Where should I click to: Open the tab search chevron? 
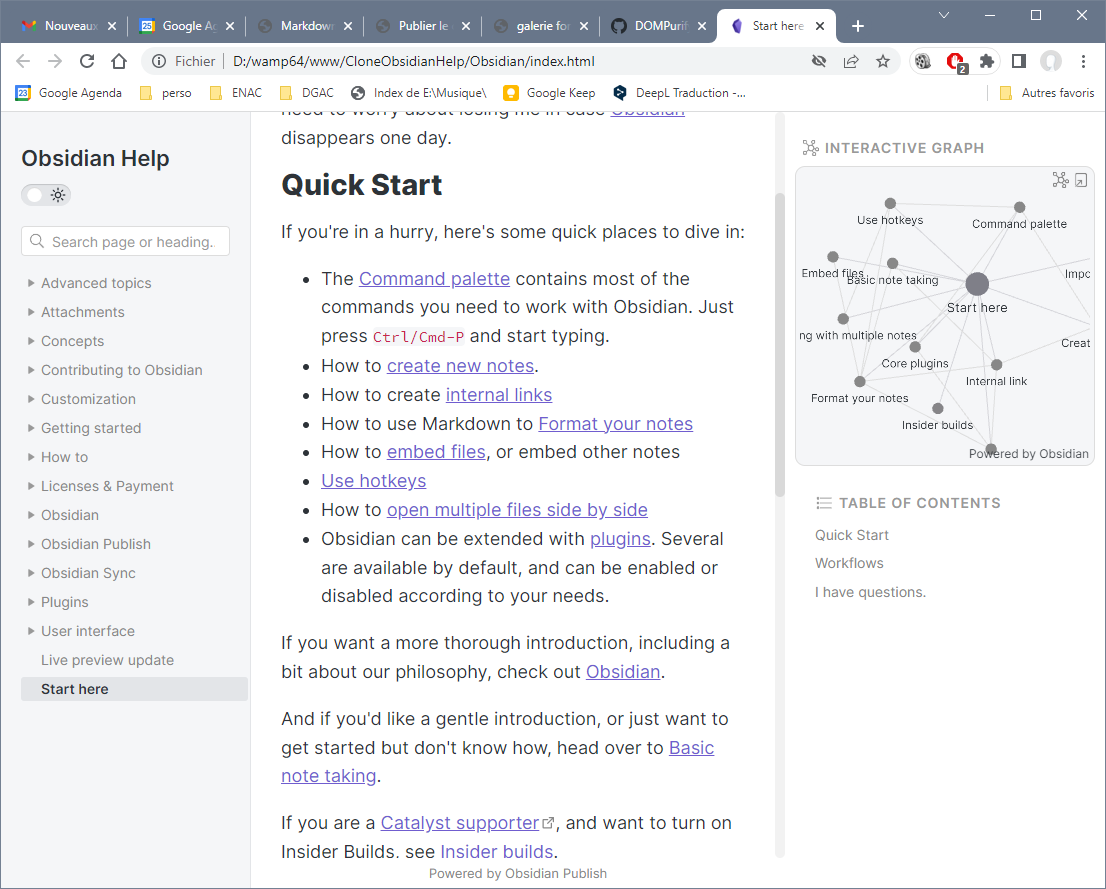tap(944, 15)
